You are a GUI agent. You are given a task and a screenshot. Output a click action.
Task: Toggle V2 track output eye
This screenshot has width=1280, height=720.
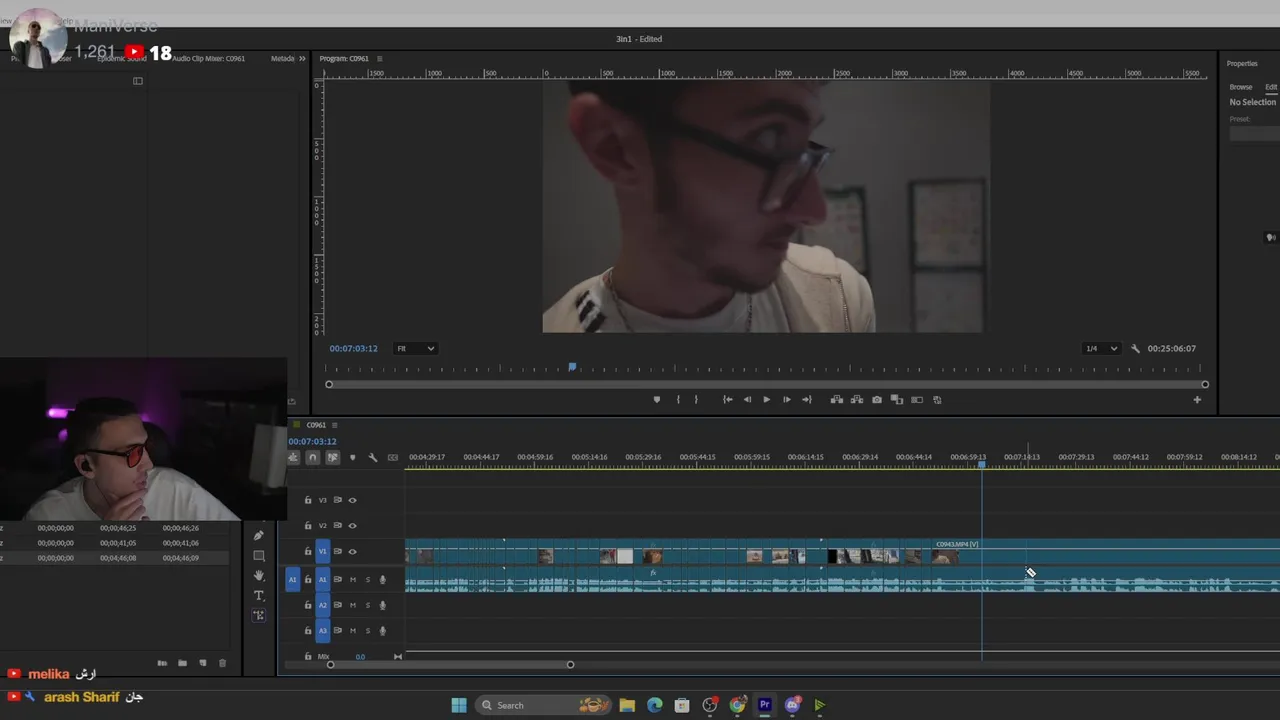pyautogui.click(x=352, y=526)
